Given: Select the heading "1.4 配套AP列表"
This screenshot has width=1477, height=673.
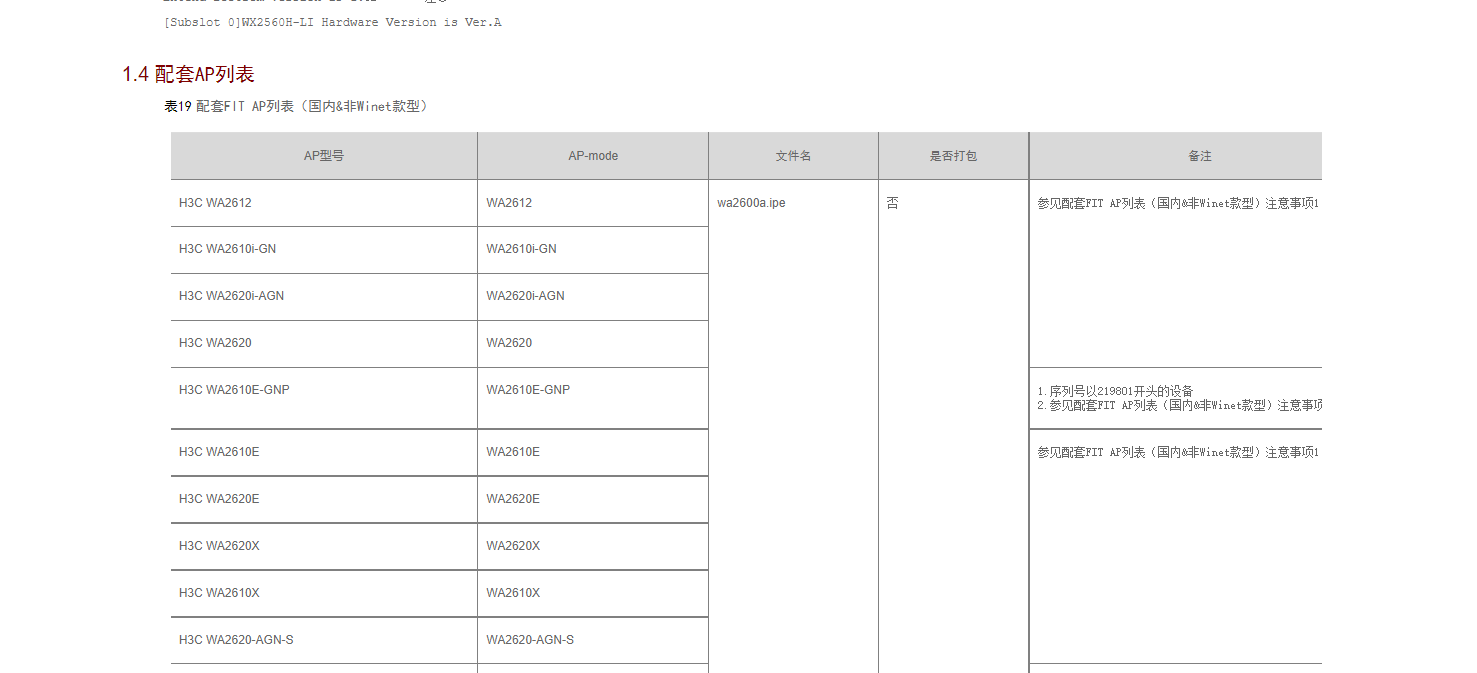Looking at the screenshot, I should [x=188, y=74].
